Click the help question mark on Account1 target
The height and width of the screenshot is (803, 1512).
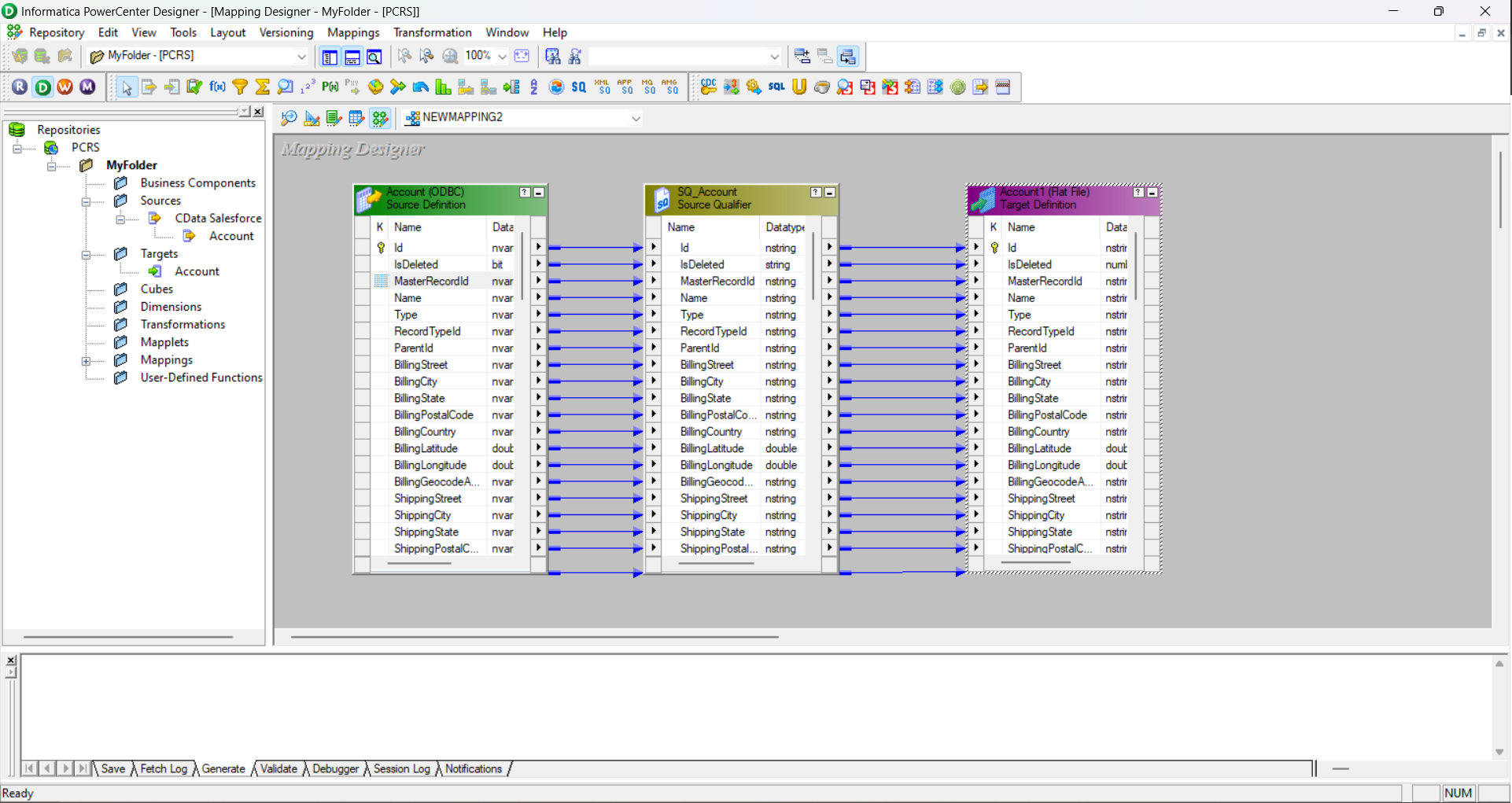[1138, 192]
